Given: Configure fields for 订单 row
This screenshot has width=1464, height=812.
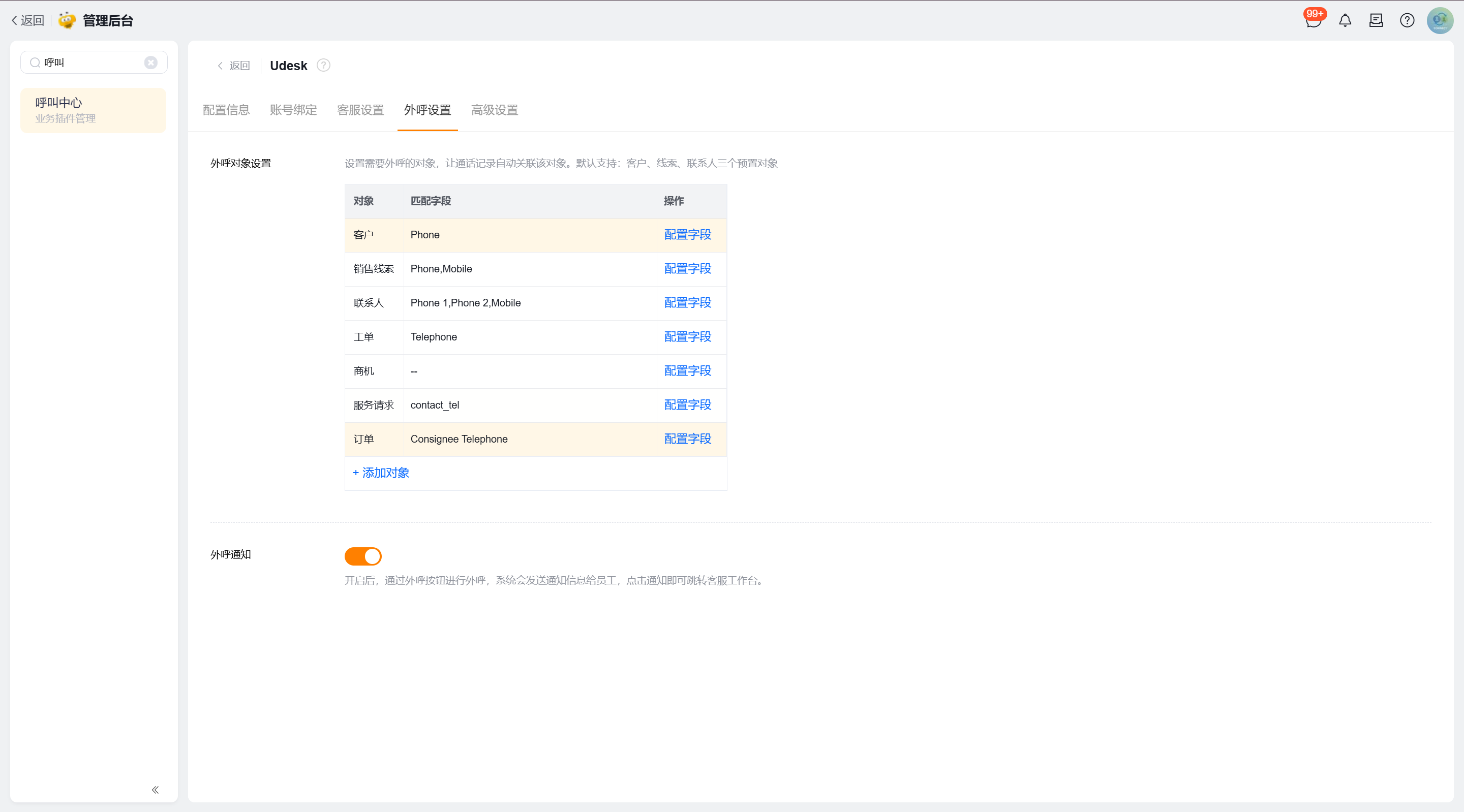Looking at the screenshot, I should coord(688,439).
